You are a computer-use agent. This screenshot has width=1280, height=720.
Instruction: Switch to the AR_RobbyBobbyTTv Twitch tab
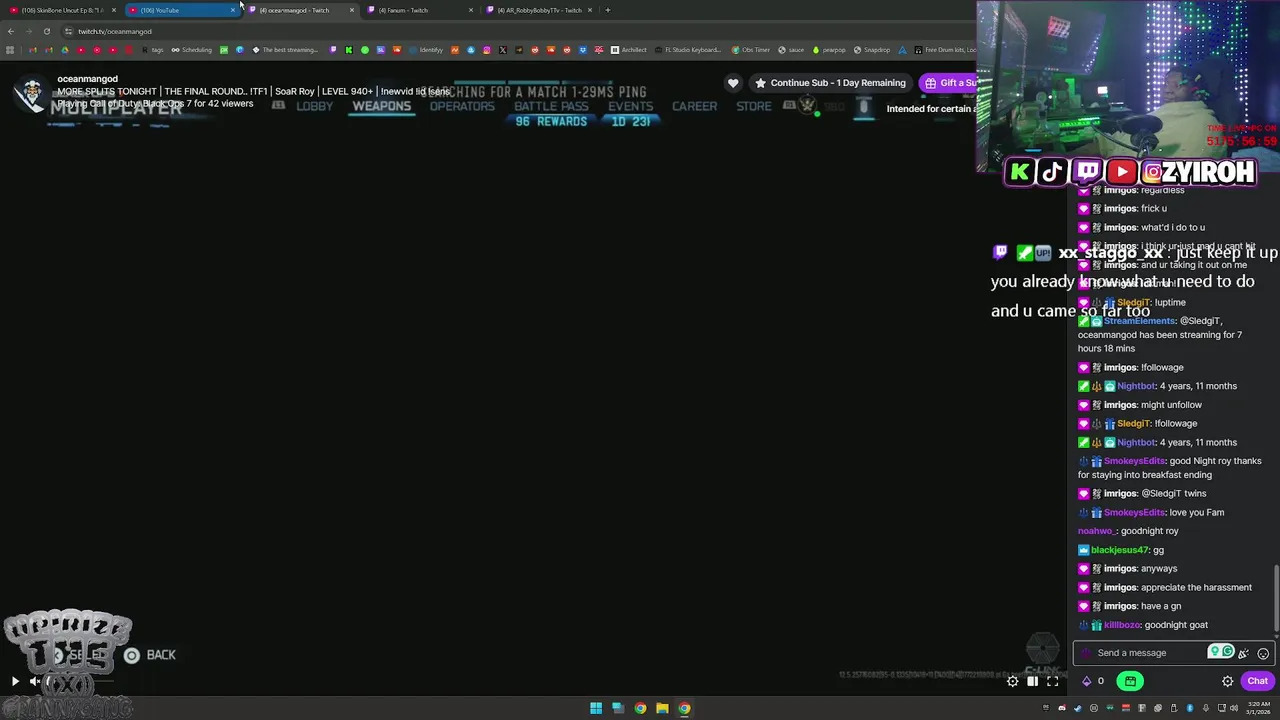(538, 10)
